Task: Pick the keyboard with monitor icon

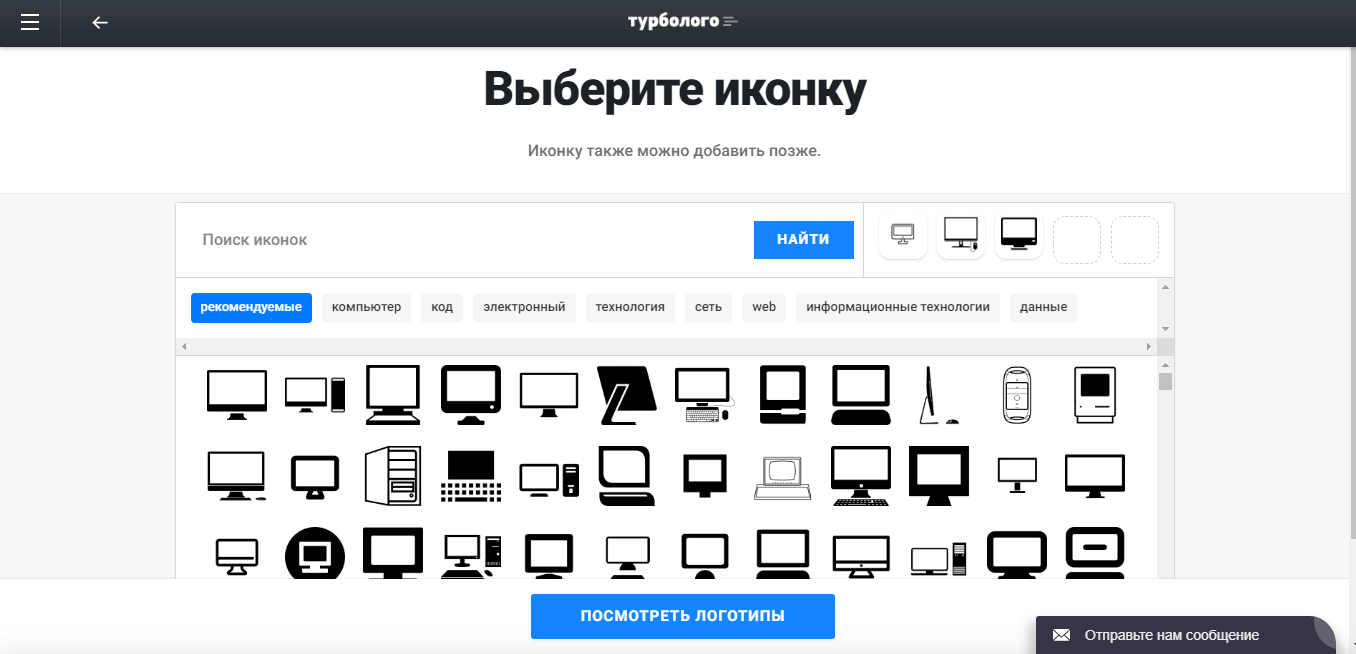Action: point(470,475)
